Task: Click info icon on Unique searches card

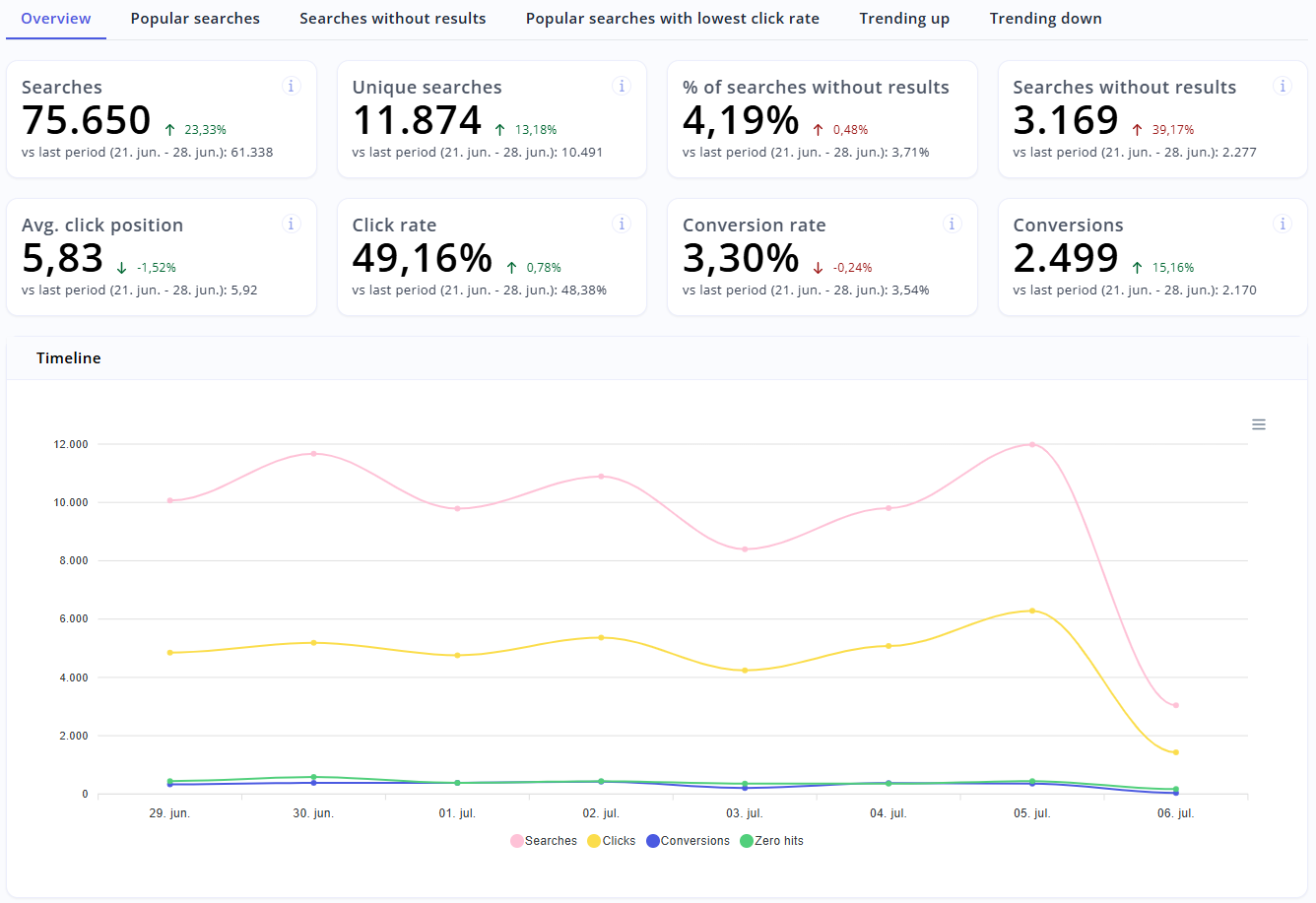Action: (x=622, y=86)
